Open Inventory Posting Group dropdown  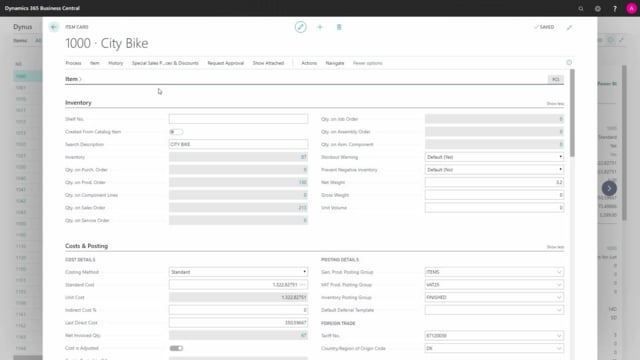tap(559, 297)
